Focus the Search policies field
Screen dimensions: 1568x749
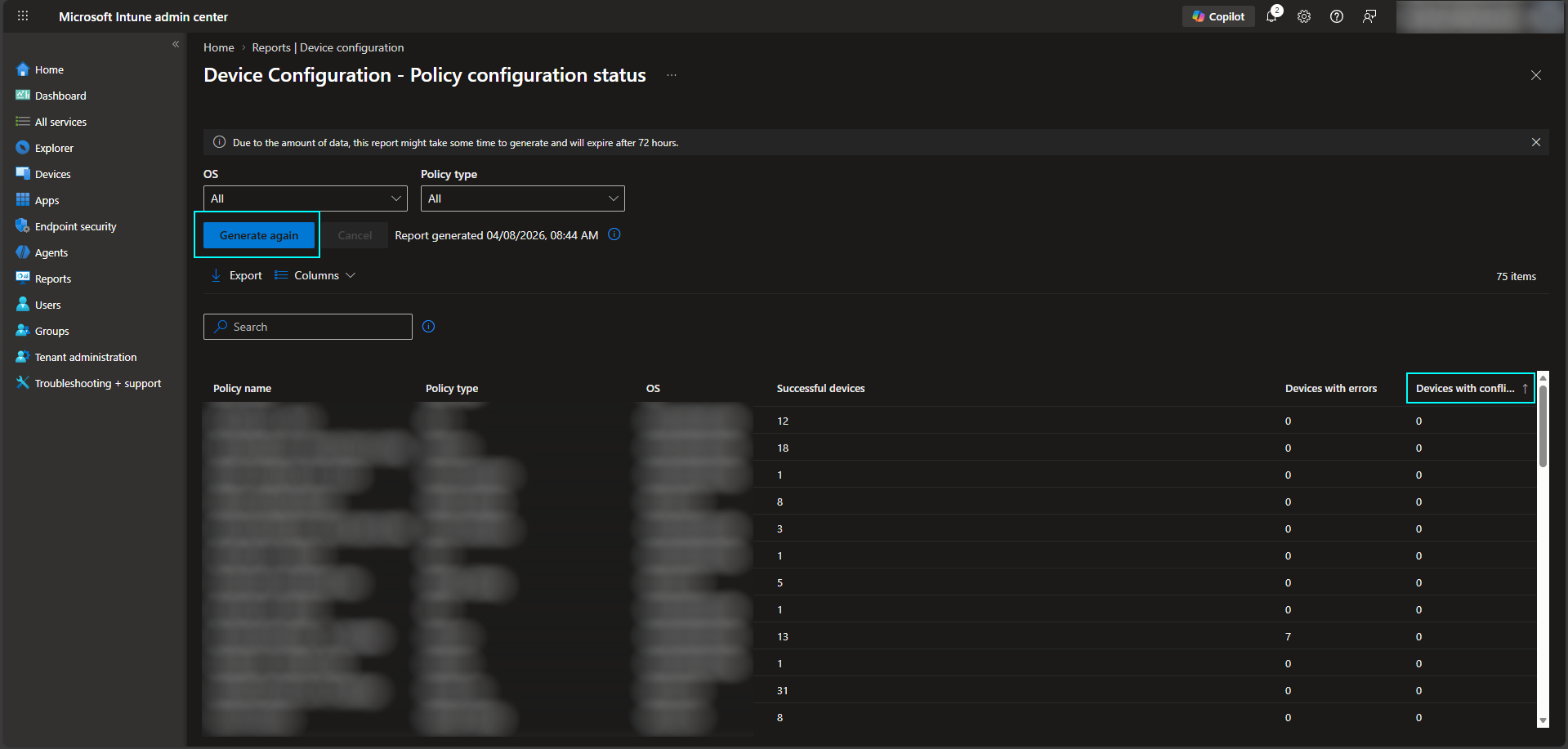[x=308, y=327]
